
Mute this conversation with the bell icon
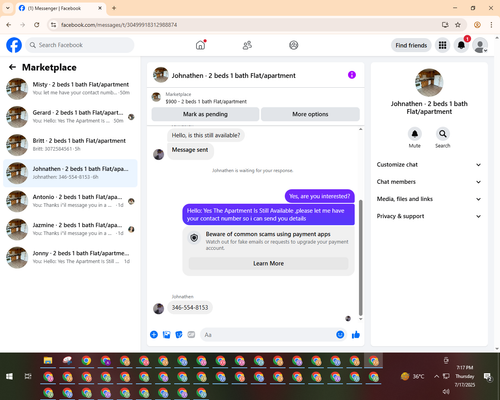pos(415,134)
